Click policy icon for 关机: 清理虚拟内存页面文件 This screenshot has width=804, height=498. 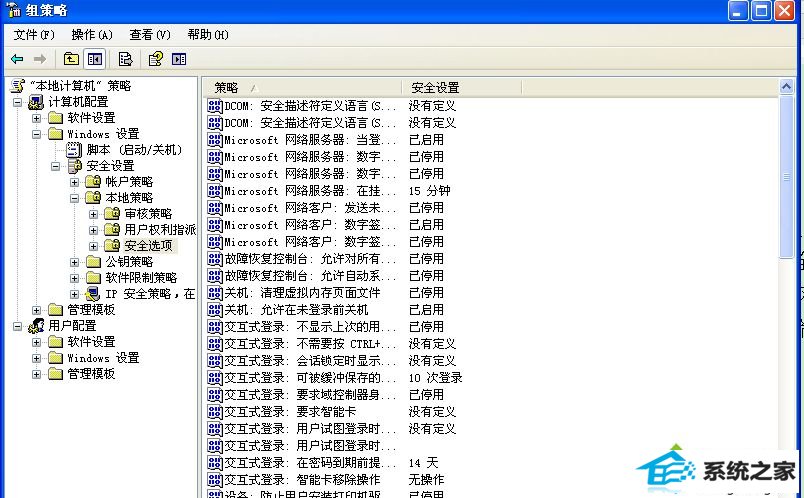click(215, 293)
